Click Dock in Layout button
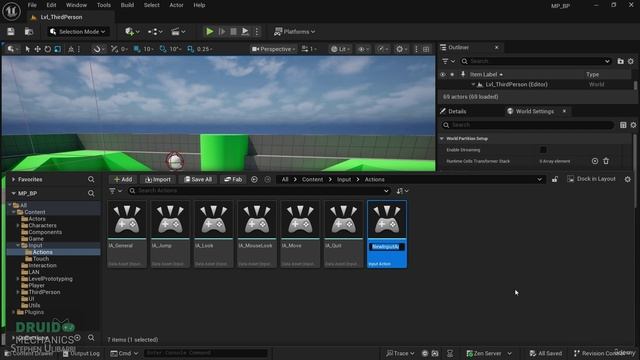 591,179
